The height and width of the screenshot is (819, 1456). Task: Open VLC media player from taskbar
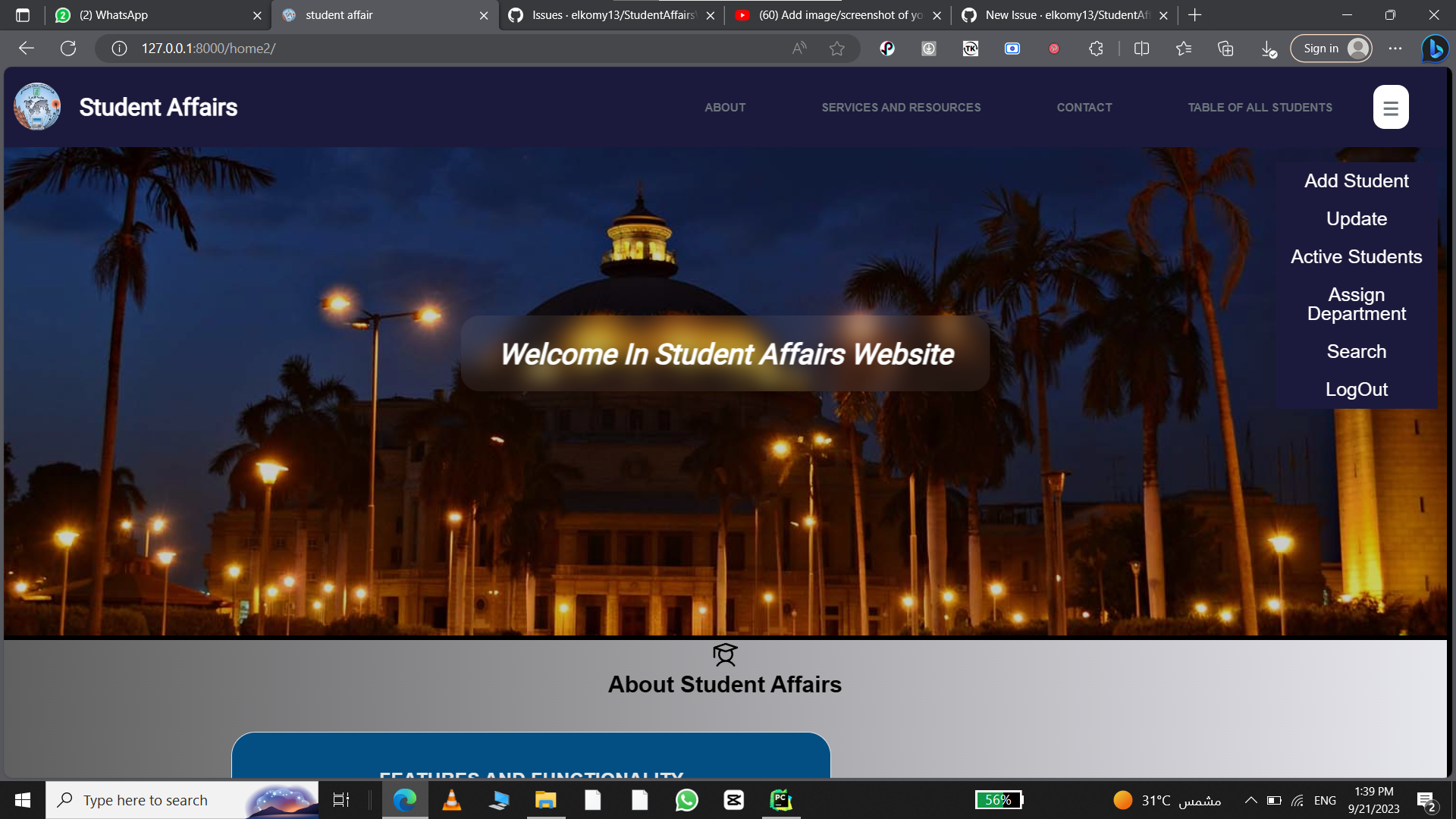452,799
